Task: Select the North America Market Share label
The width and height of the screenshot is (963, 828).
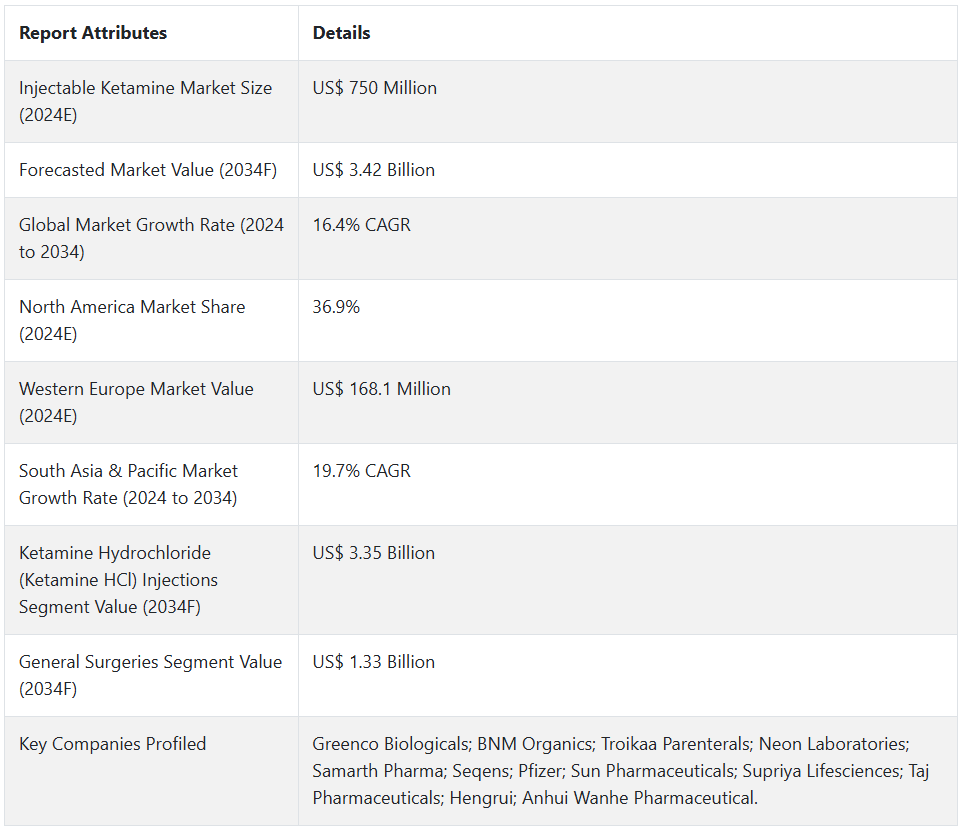Action: [x=132, y=320]
